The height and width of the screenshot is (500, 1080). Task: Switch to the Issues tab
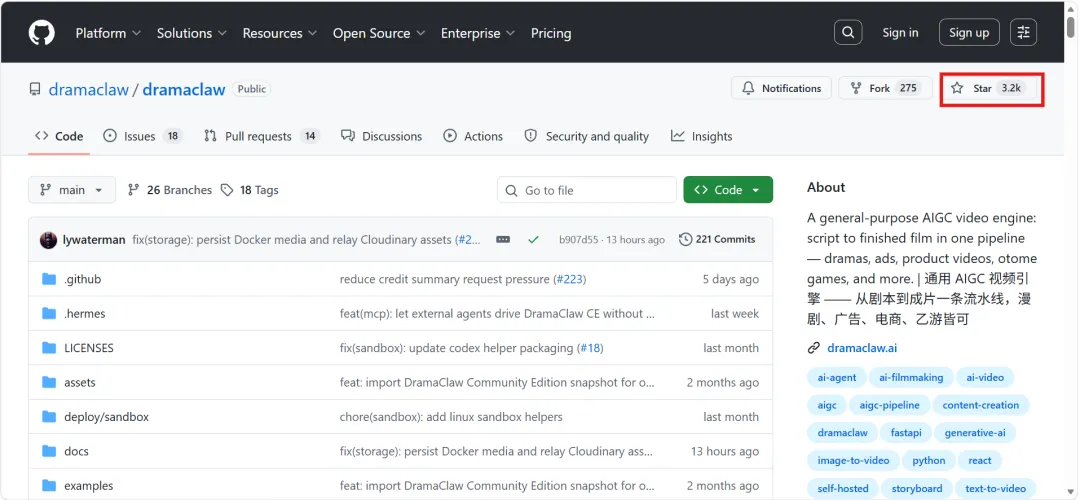pos(143,136)
